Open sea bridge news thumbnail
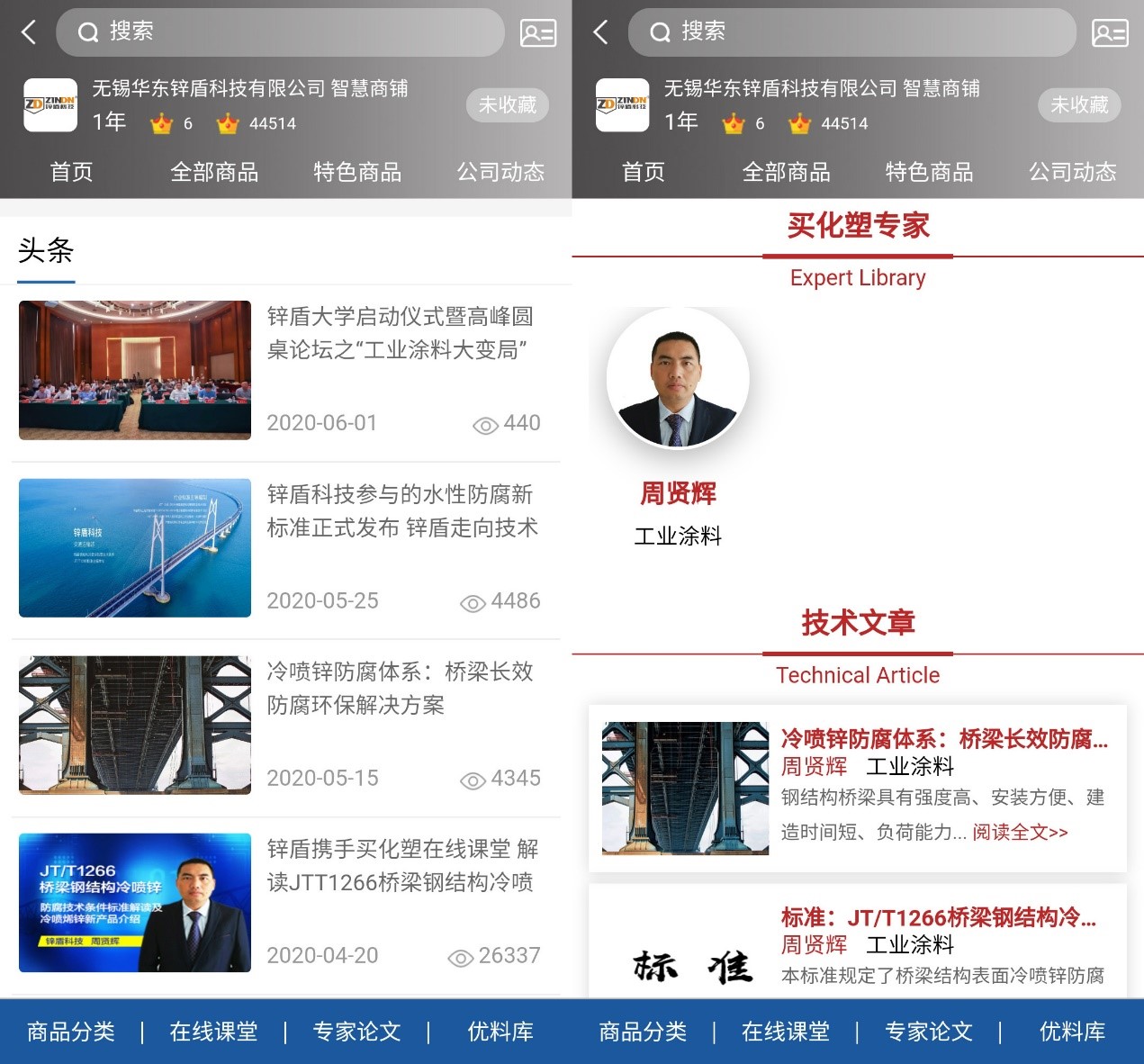 (x=135, y=547)
